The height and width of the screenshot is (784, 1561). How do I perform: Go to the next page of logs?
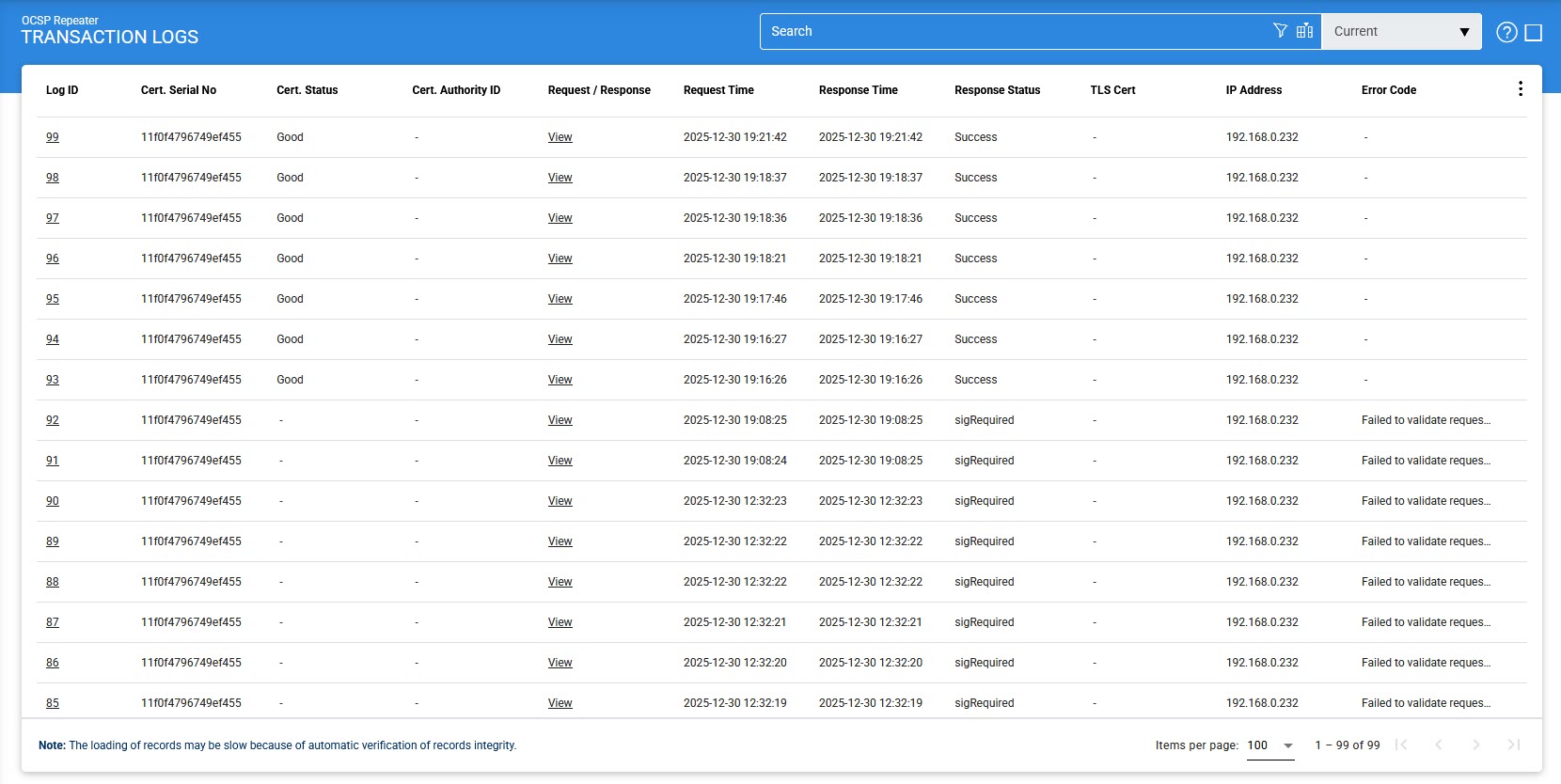click(1475, 745)
